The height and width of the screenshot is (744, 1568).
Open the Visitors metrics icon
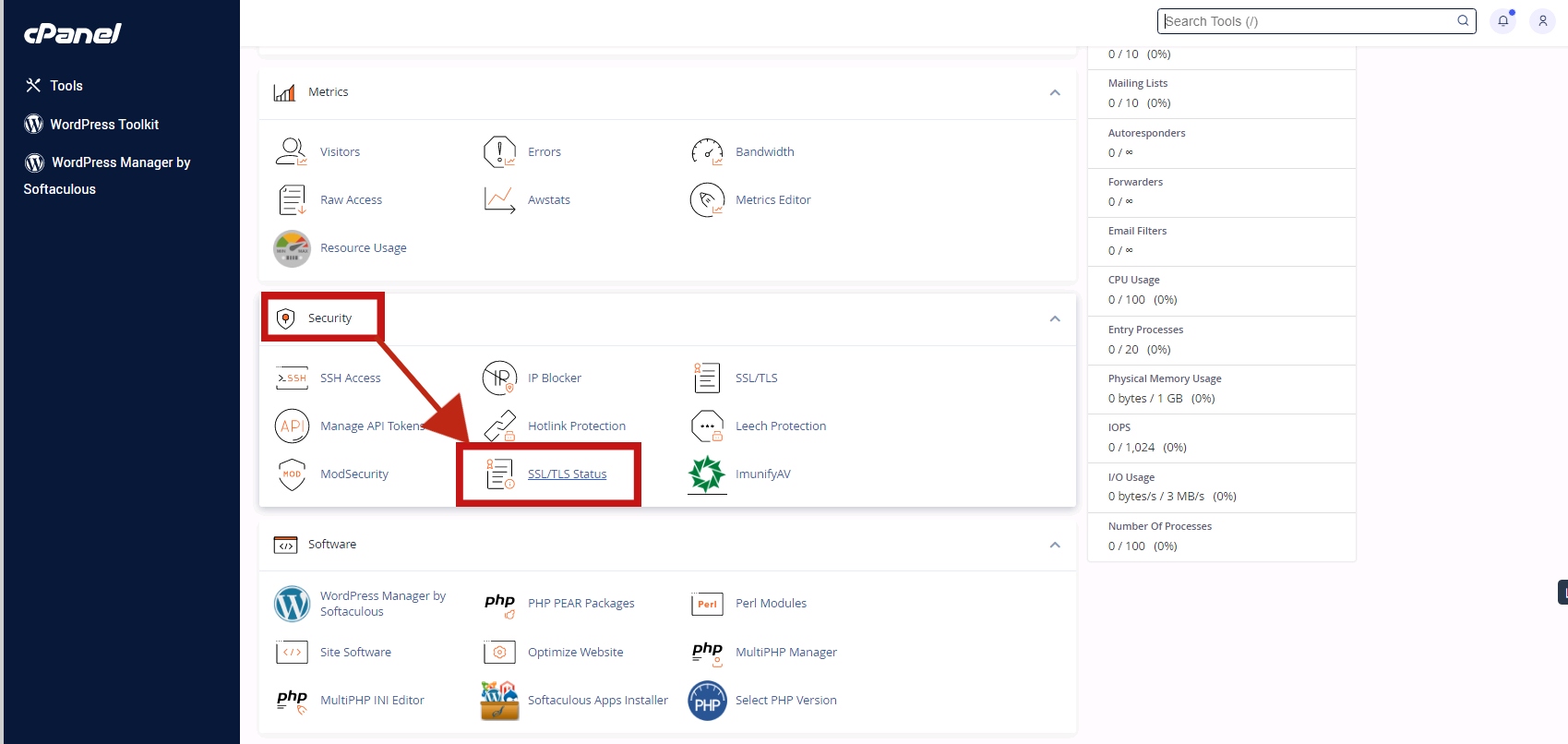(292, 151)
